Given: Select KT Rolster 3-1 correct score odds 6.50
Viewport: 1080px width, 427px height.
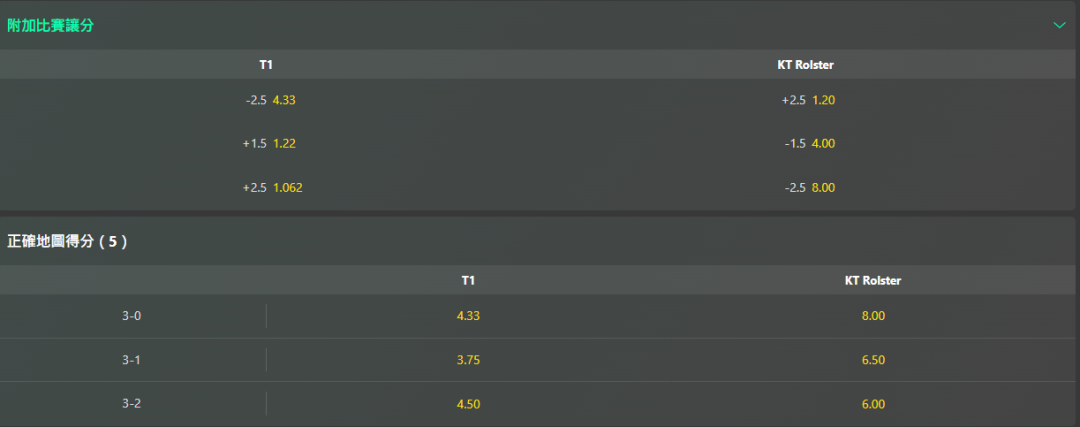Looking at the screenshot, I should click(x=873, y=360).
